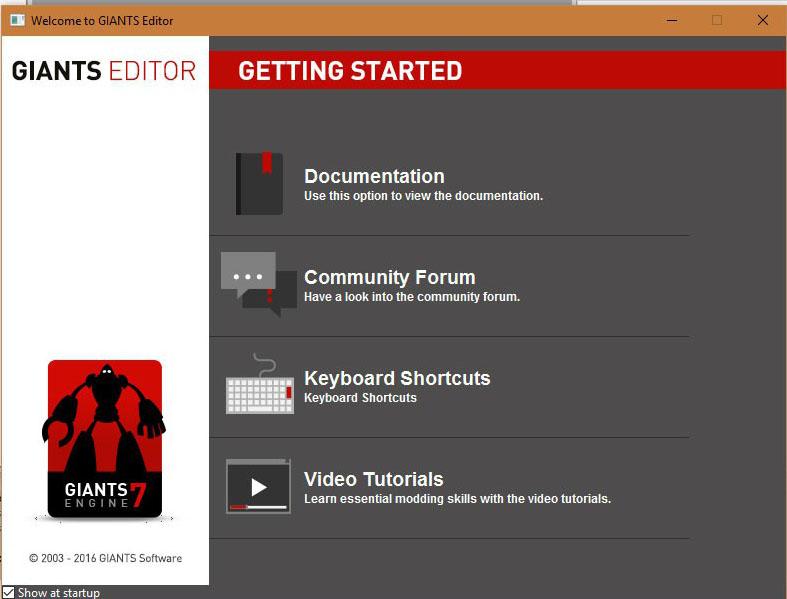Minimize the Welcome to GIANTS Editor window
The image size is (787, 599).
670,20
